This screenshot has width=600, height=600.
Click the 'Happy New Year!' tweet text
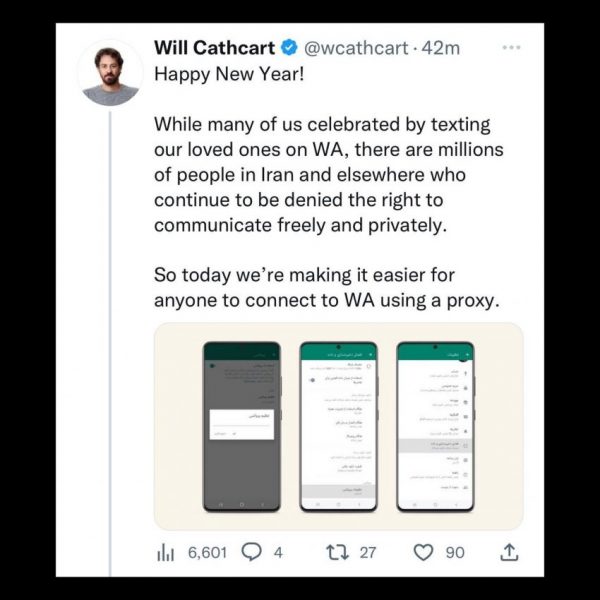point(229,74)
